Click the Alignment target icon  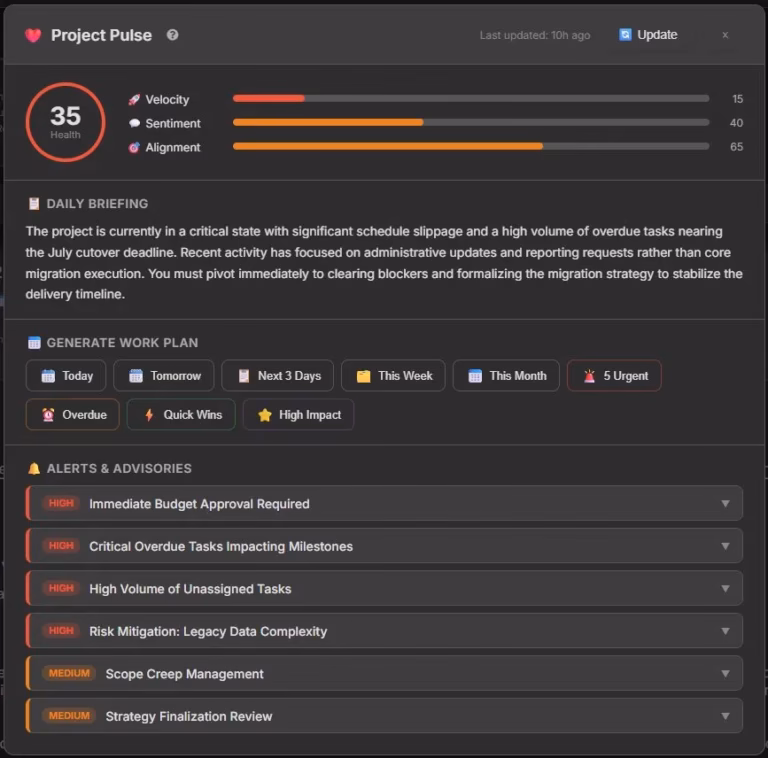[x=134, y=147]
